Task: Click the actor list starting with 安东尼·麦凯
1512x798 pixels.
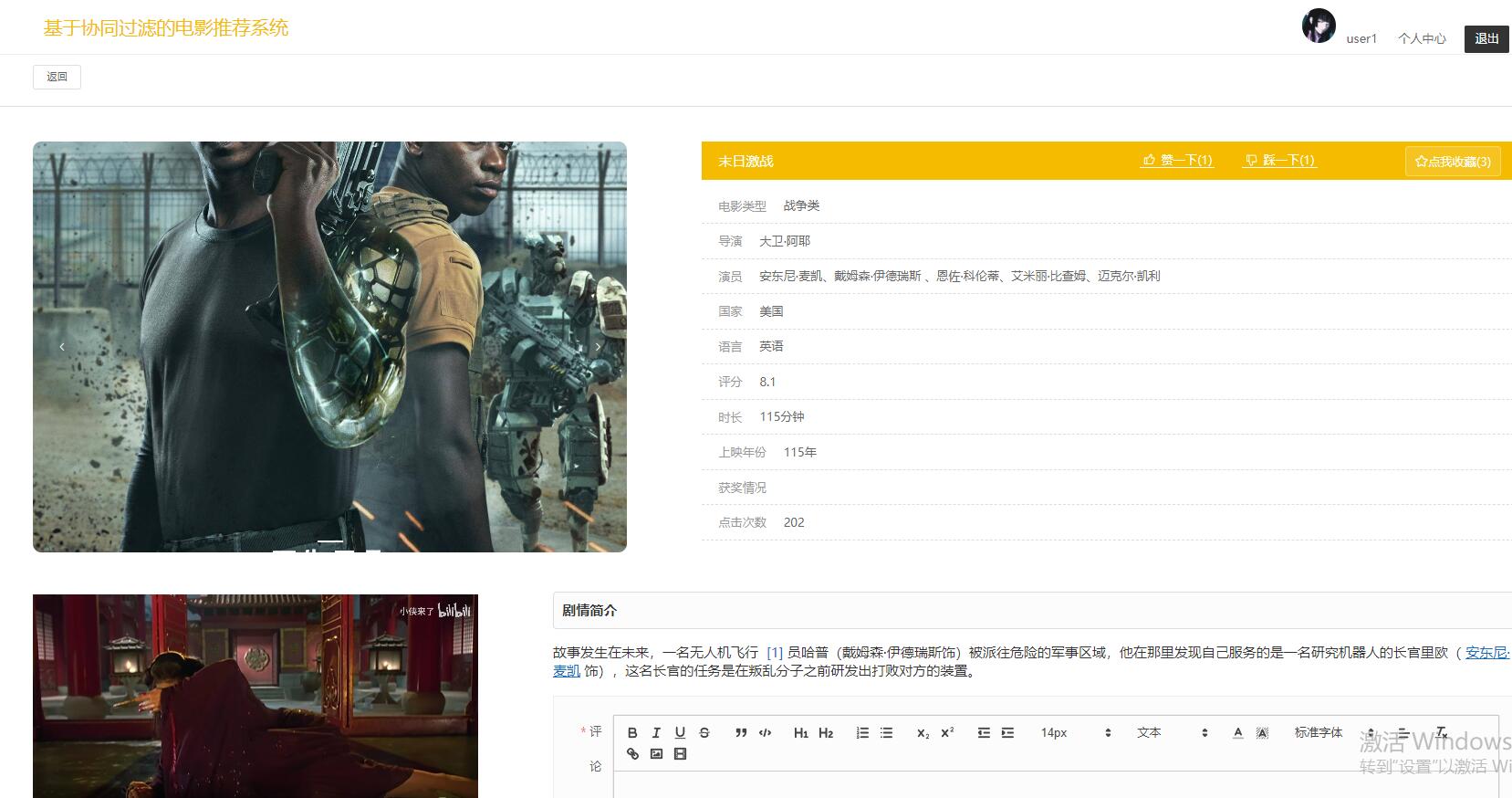Action: (x=960, y=276)
